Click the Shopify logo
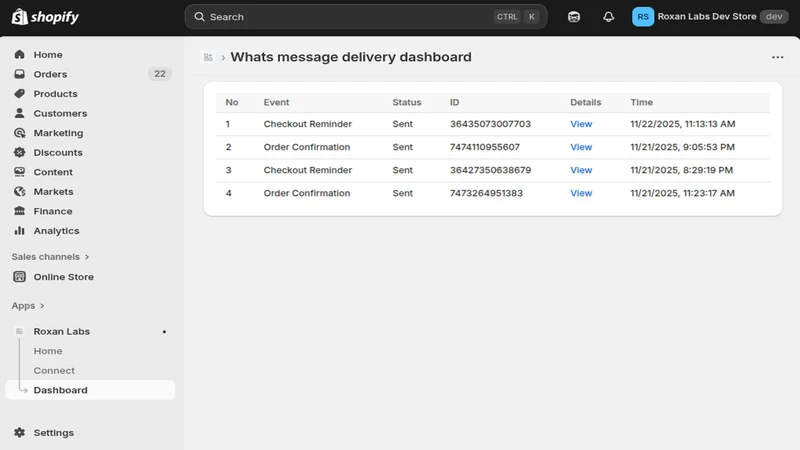The image size is (800, 450). [45, 17]
